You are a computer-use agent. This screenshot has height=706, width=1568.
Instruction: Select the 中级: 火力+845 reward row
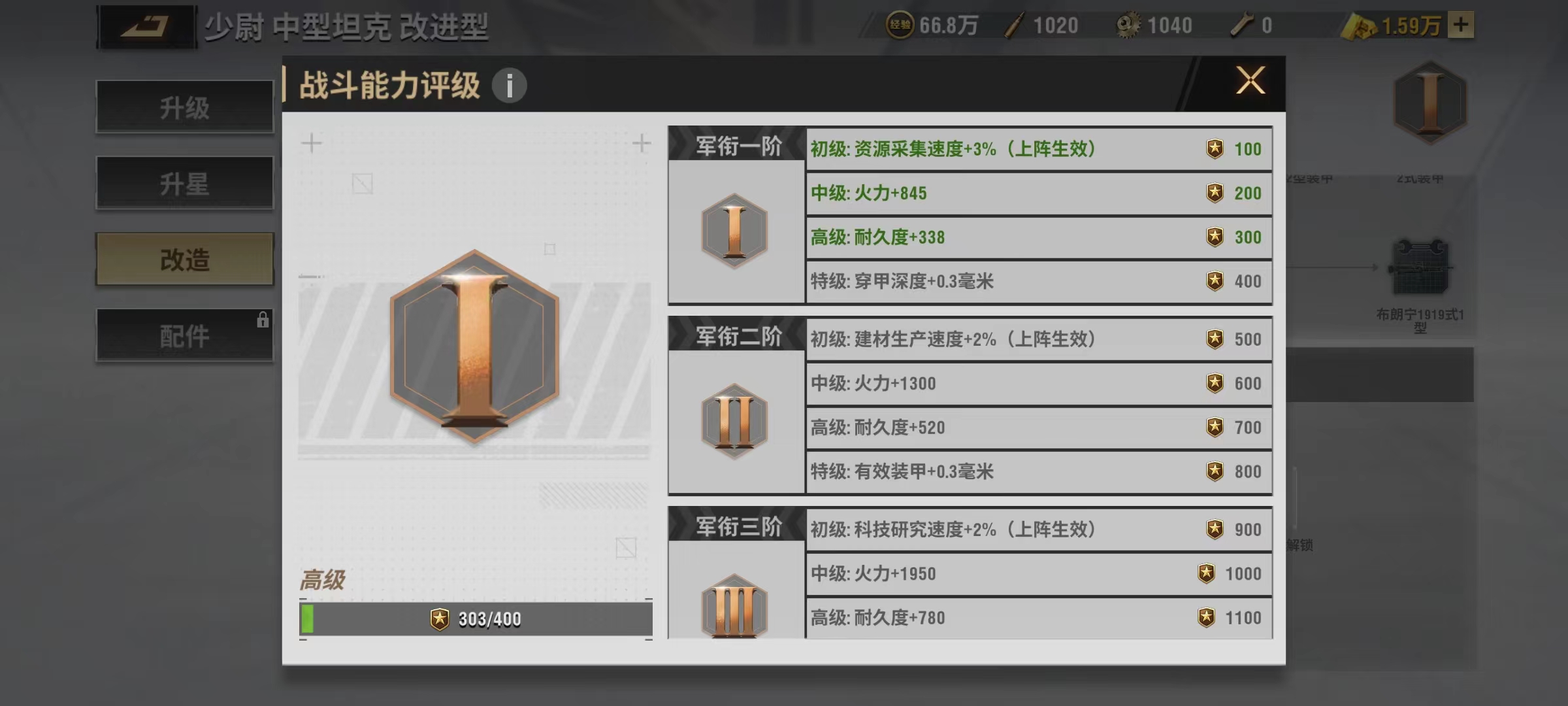(x=1039, y=193)
